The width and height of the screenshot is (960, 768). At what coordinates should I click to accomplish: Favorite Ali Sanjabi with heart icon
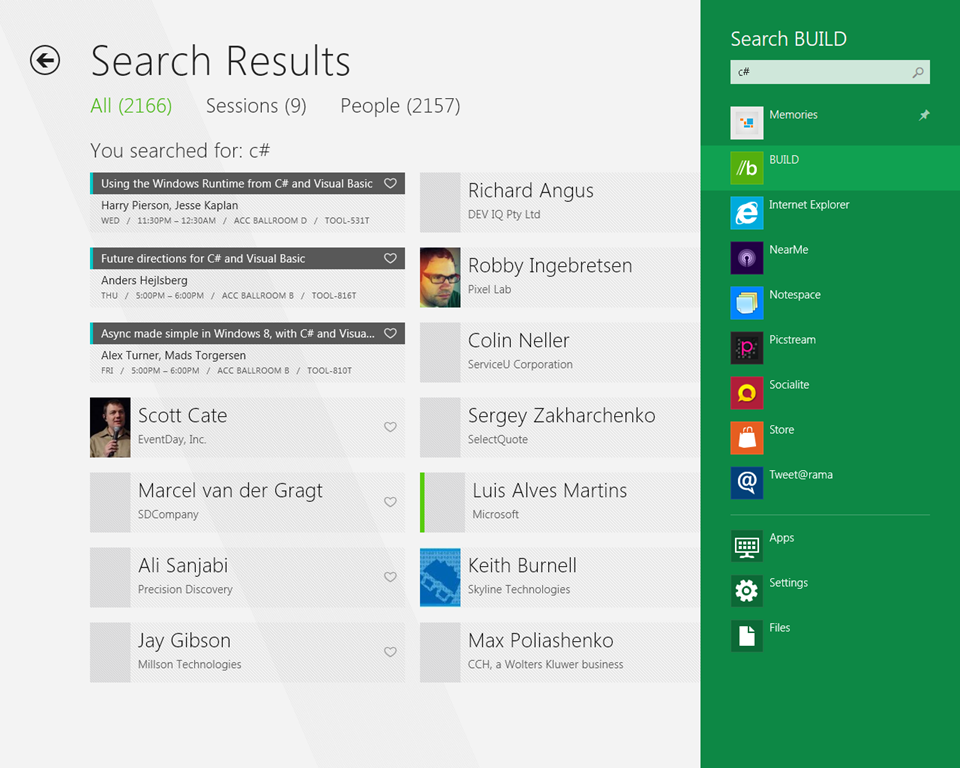390,577
